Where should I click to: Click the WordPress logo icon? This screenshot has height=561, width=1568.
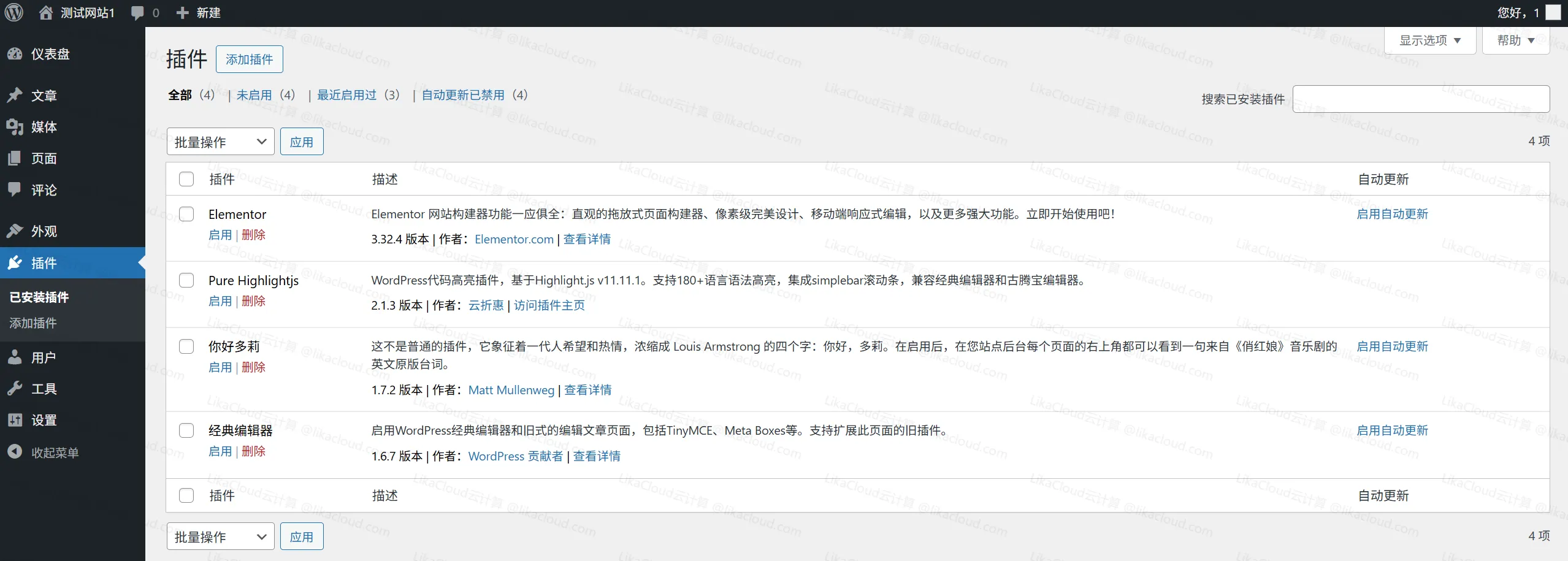pyautogui.click(x=13, y=12)
